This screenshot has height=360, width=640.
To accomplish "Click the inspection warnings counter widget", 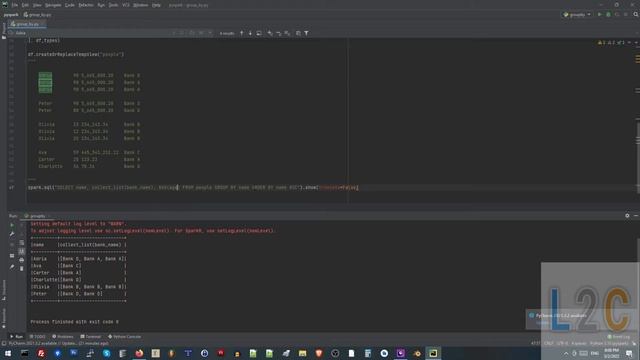I will point(611,42).
